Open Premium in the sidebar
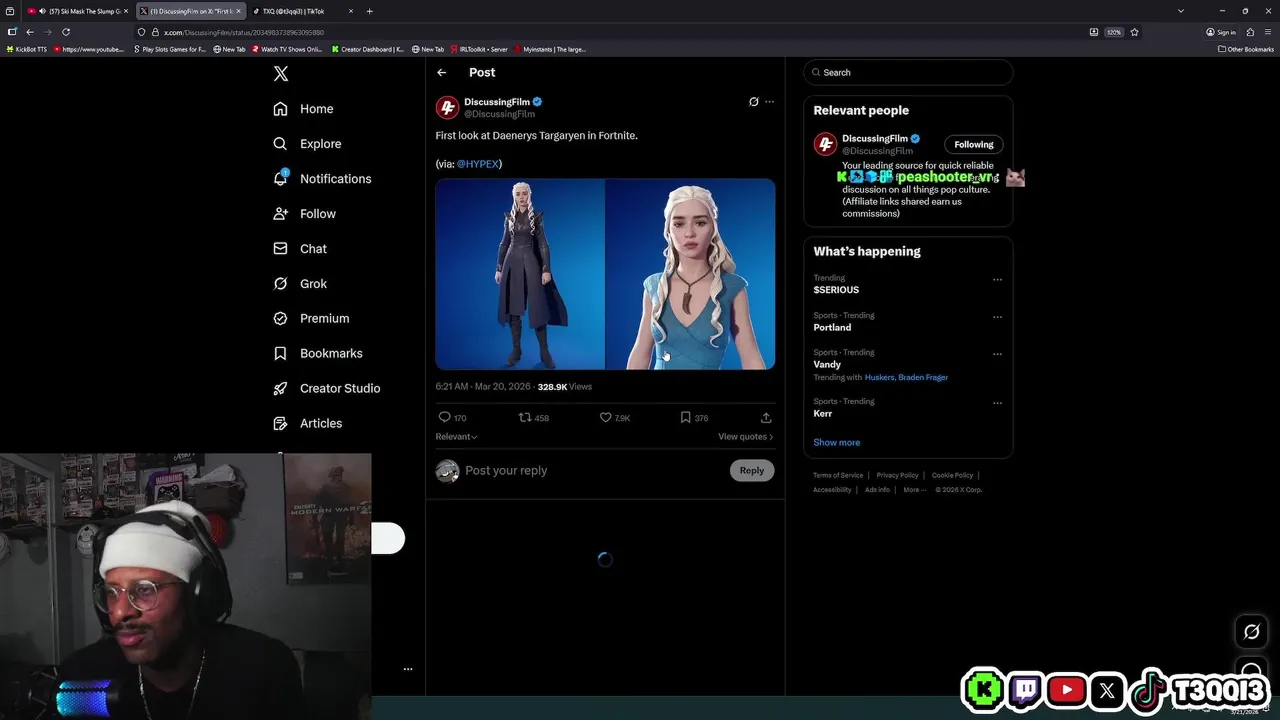 (311, 319)
